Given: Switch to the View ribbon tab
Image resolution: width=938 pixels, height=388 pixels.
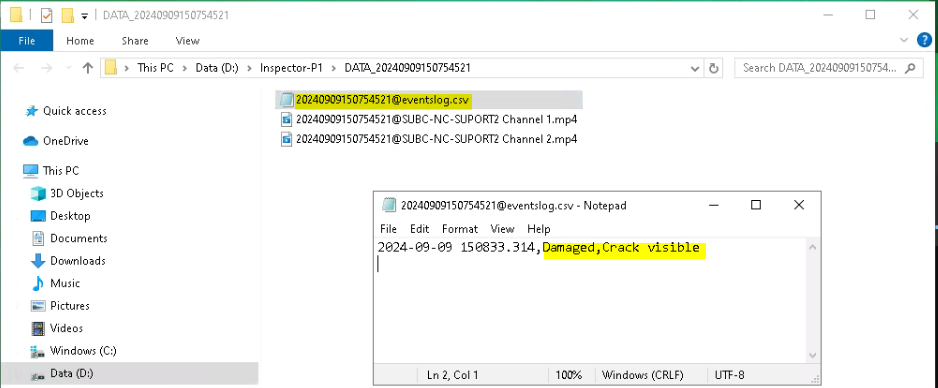Looking at the screenshot, I should click(187, 41).
